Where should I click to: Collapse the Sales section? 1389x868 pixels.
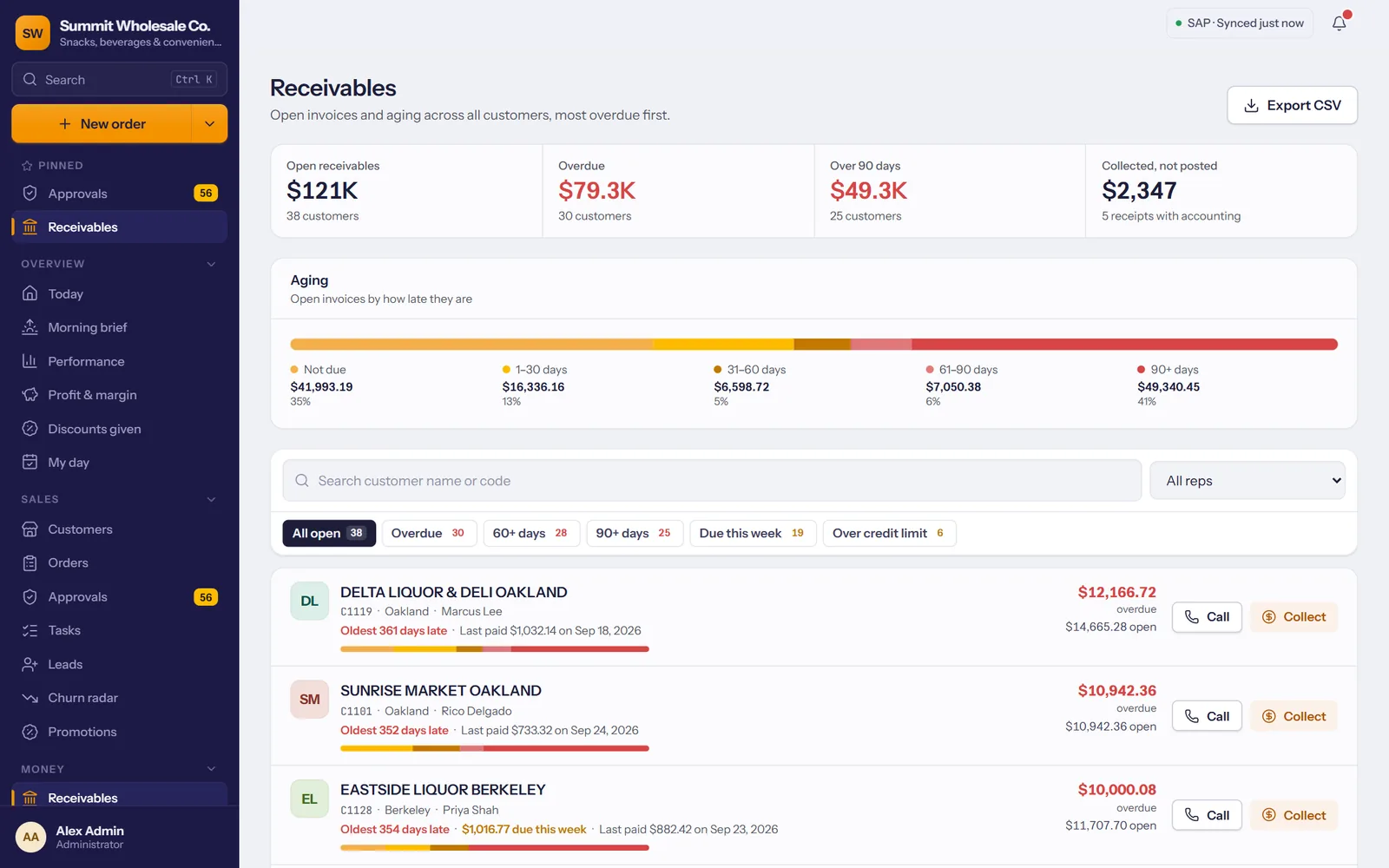click(x=211, y=499)
